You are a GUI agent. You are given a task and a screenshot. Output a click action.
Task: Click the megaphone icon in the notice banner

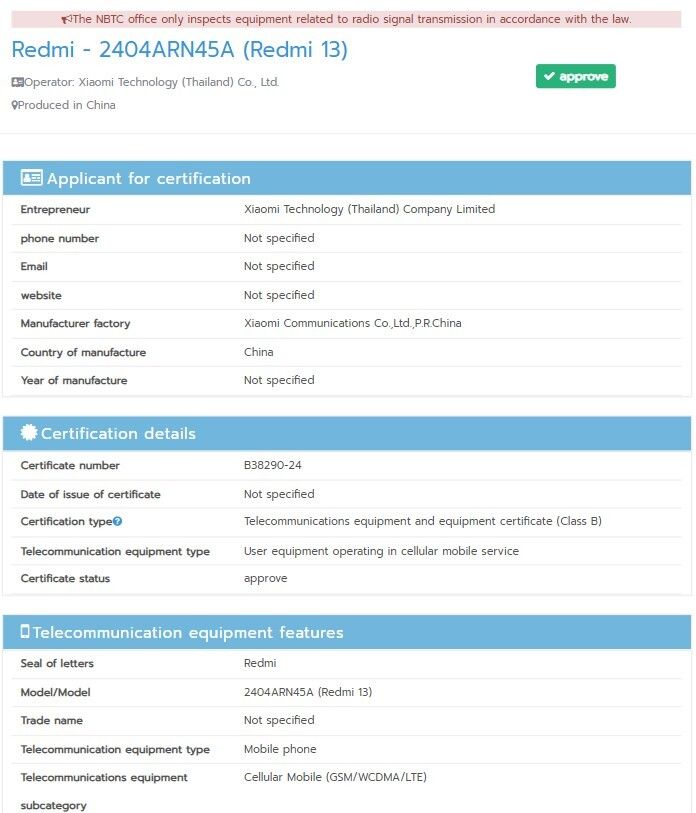(66, 20)
